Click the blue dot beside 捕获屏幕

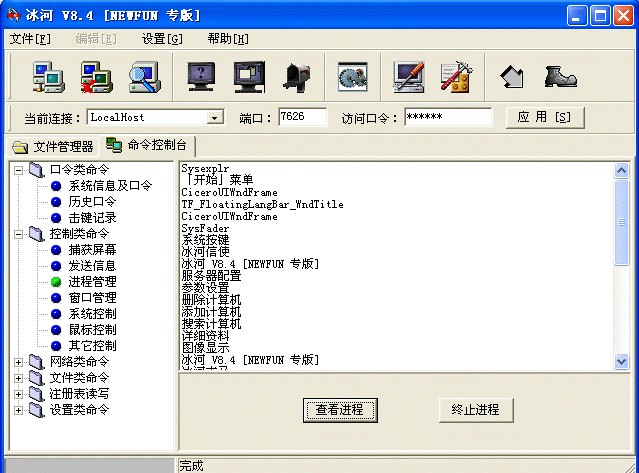56,250
